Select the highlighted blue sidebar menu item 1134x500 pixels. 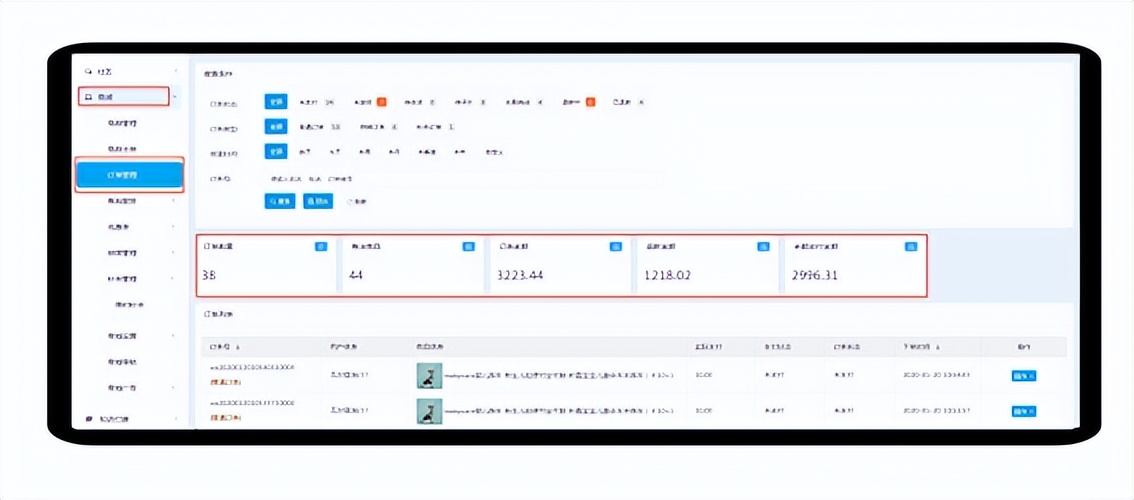click(x=129, y=175)
